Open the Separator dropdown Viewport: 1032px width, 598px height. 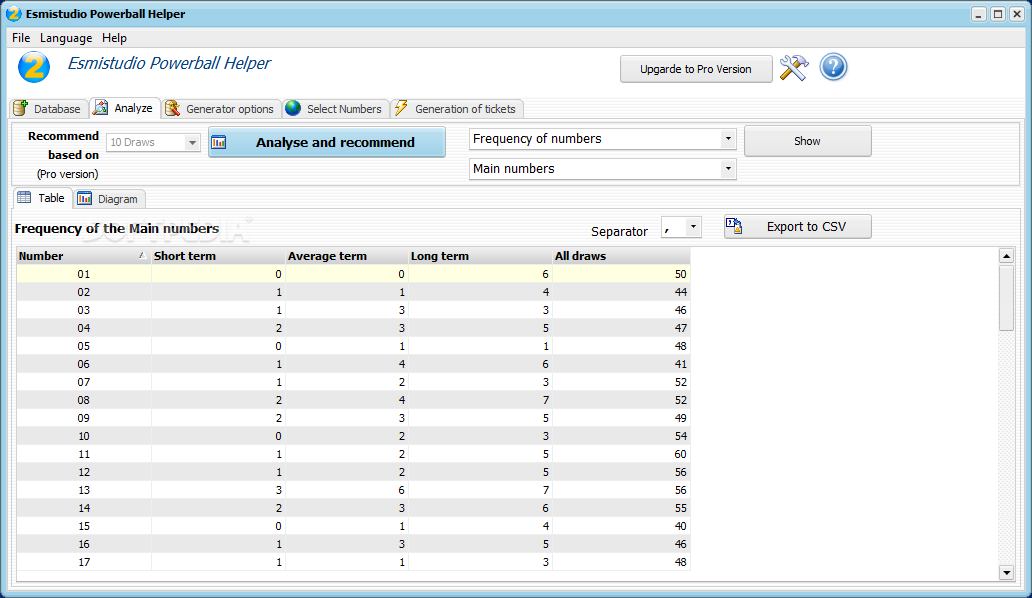click(x=693, y=227)
